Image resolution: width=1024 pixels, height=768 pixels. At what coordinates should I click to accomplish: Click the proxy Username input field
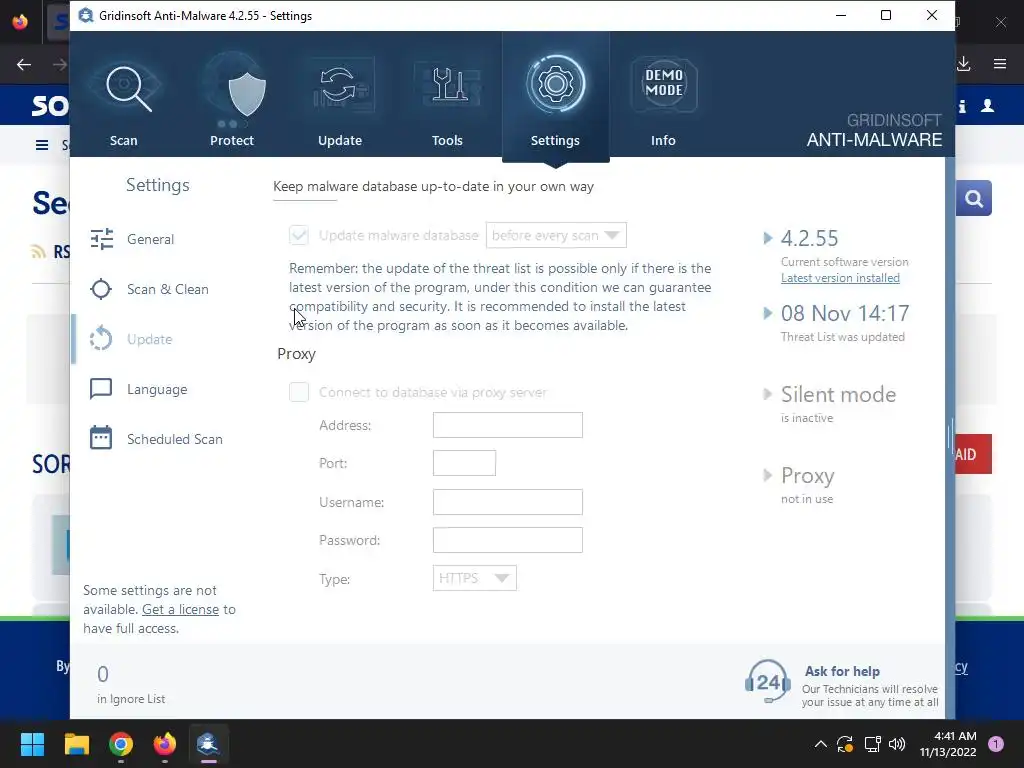(x=507, y=502)
